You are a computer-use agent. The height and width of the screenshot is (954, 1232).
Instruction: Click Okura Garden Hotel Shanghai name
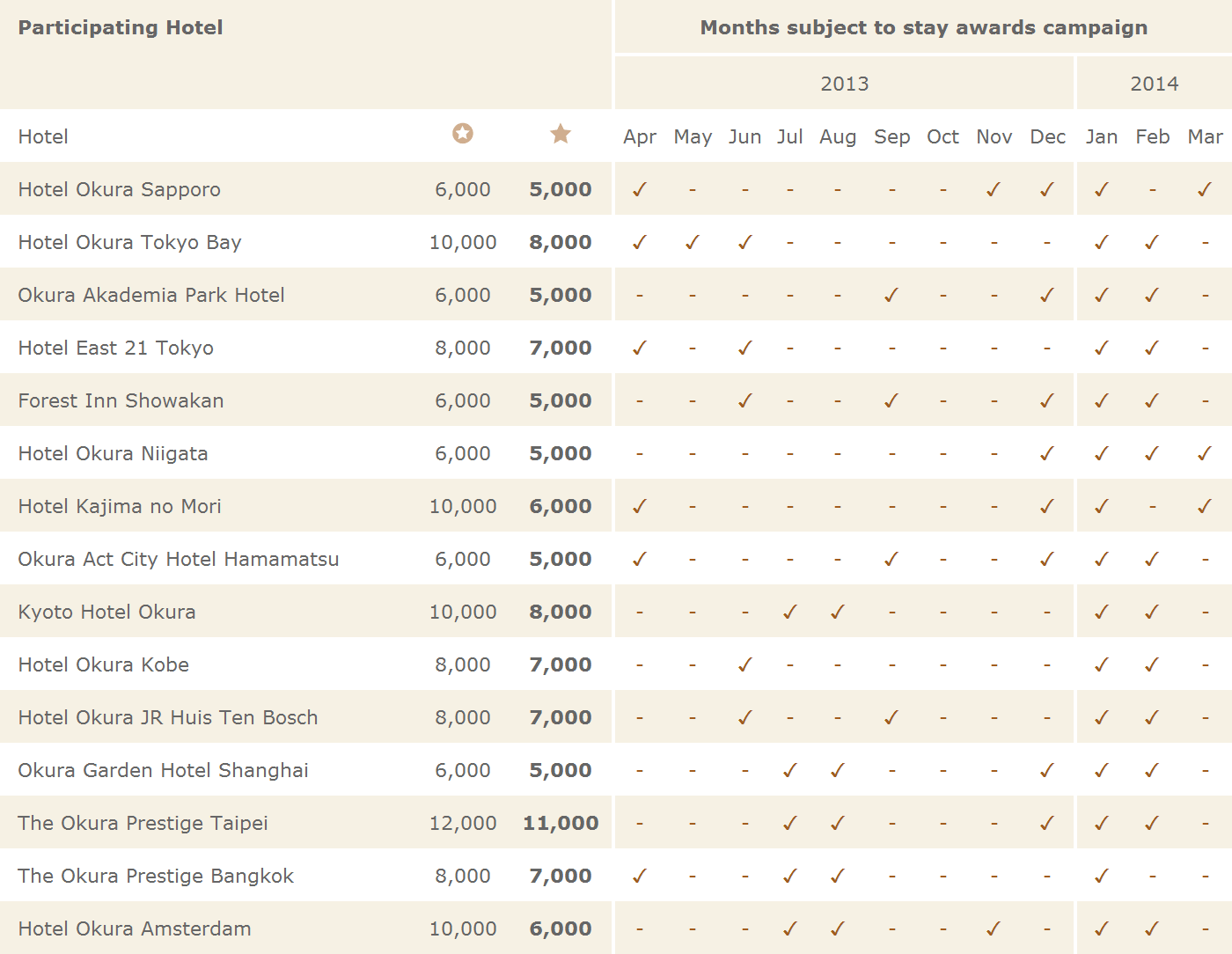coord(163,770)
